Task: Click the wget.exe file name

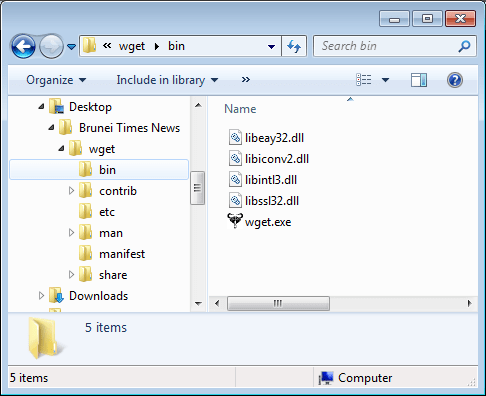Action: point(268,222)
